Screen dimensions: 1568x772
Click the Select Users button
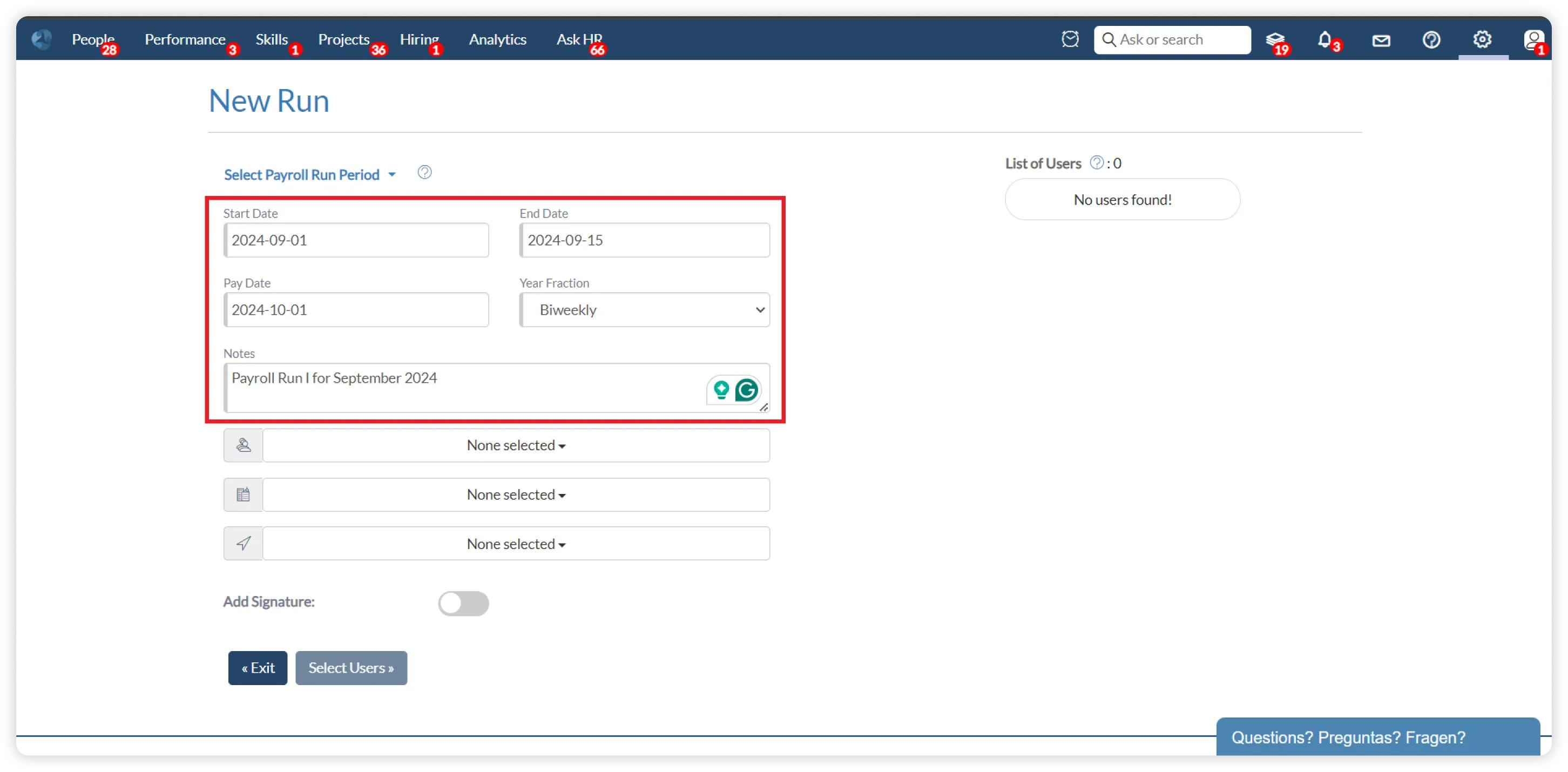tap(351, 668)
